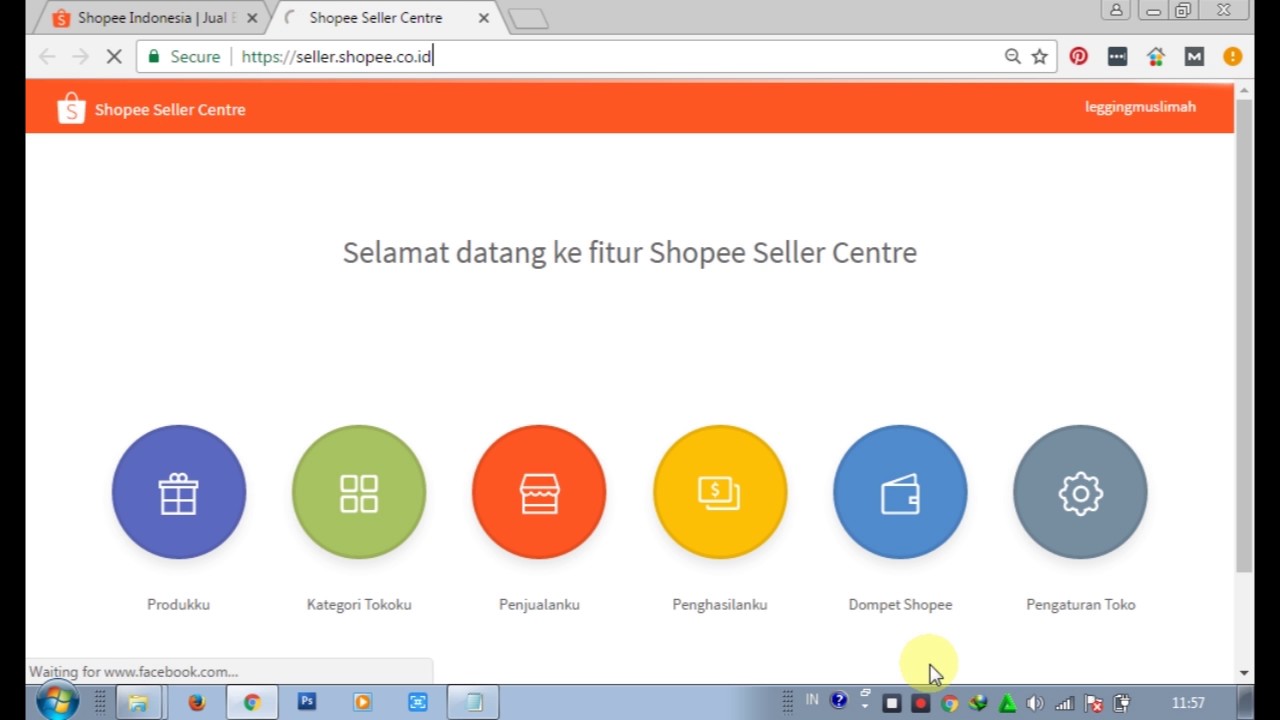Open the Pengaturan Toko gear icon

1080,492
